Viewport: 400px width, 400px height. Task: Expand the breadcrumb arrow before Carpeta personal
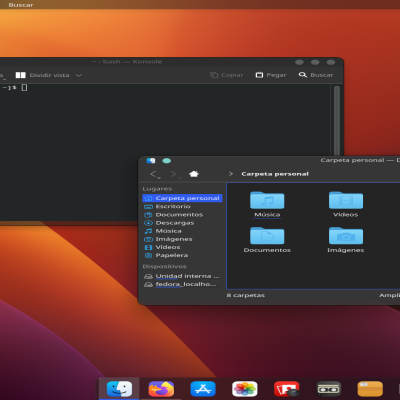231,174
